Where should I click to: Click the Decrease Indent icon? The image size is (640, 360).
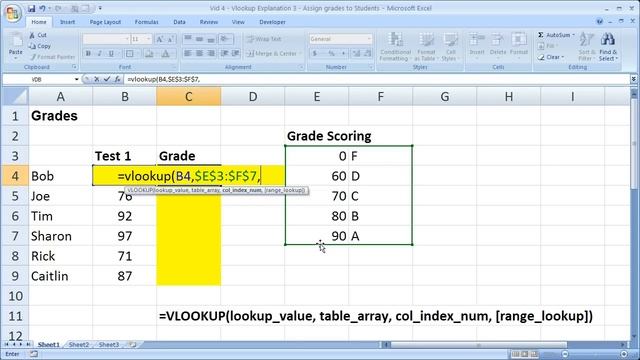click(x=224, y=53)
